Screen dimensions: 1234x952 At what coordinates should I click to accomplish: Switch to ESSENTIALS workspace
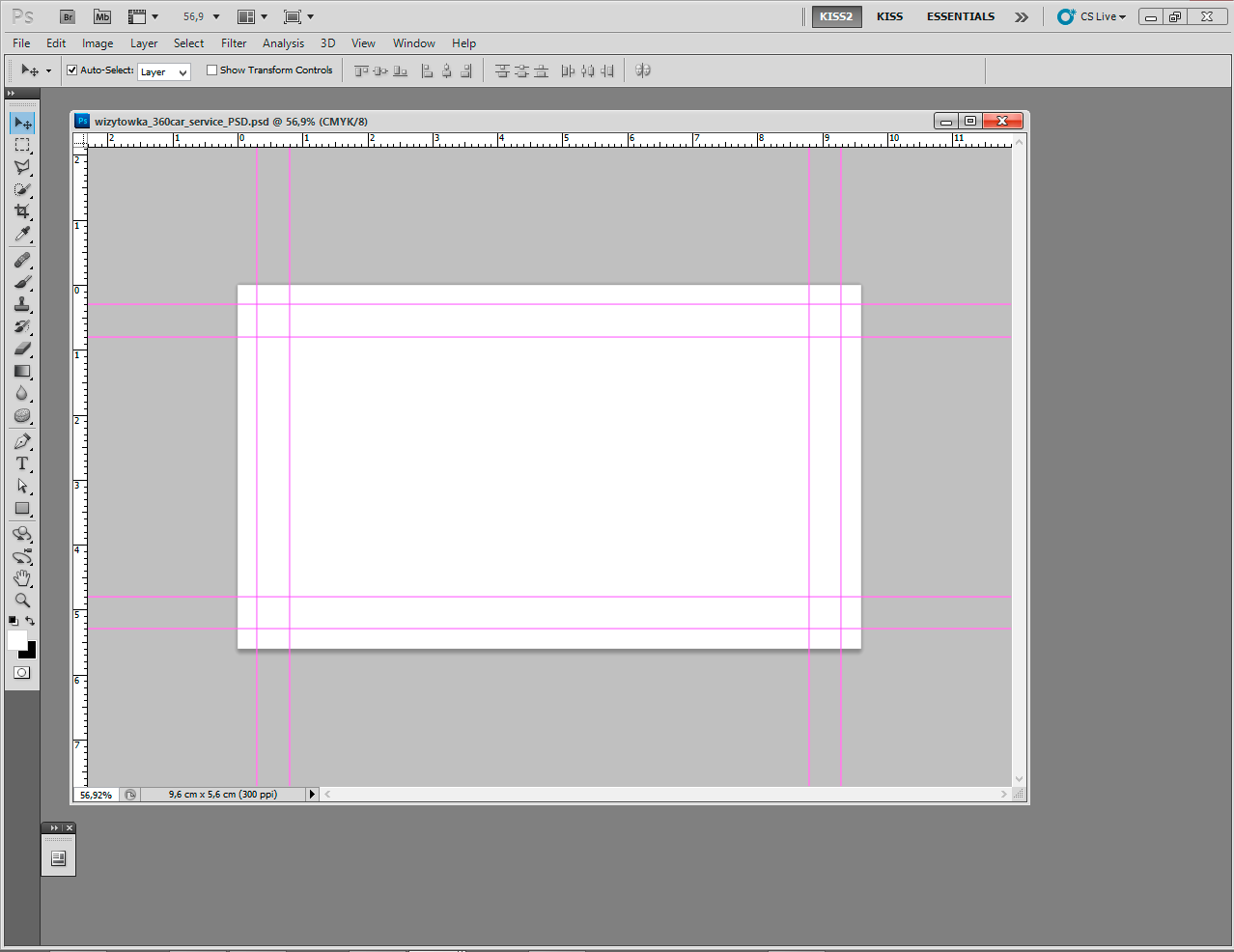(x=961, y=16)
